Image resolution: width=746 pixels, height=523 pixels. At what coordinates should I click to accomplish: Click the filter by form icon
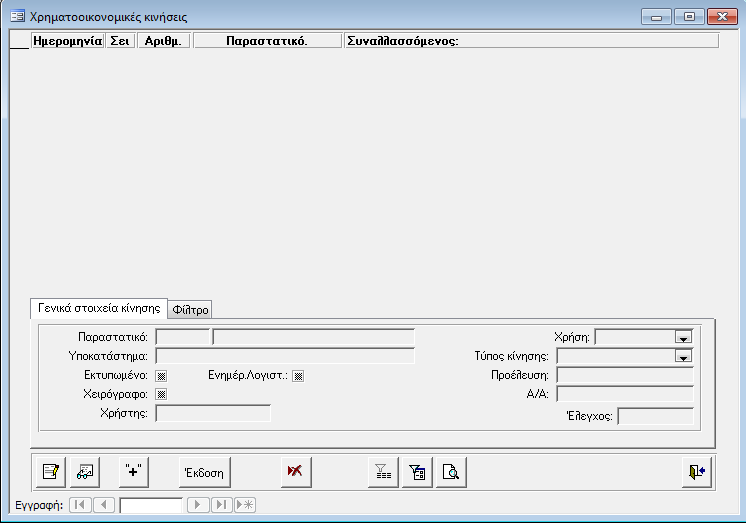pyautogui.click(x=416, y=471)
